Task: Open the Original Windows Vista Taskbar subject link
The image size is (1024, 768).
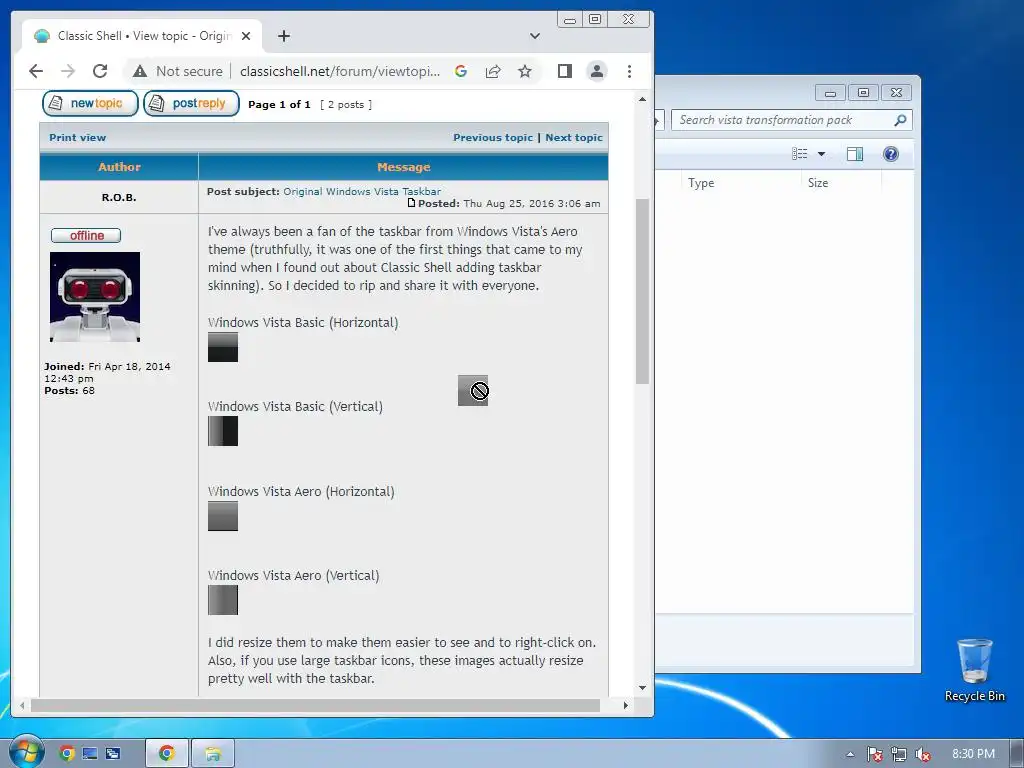Action: pos(362,191)
